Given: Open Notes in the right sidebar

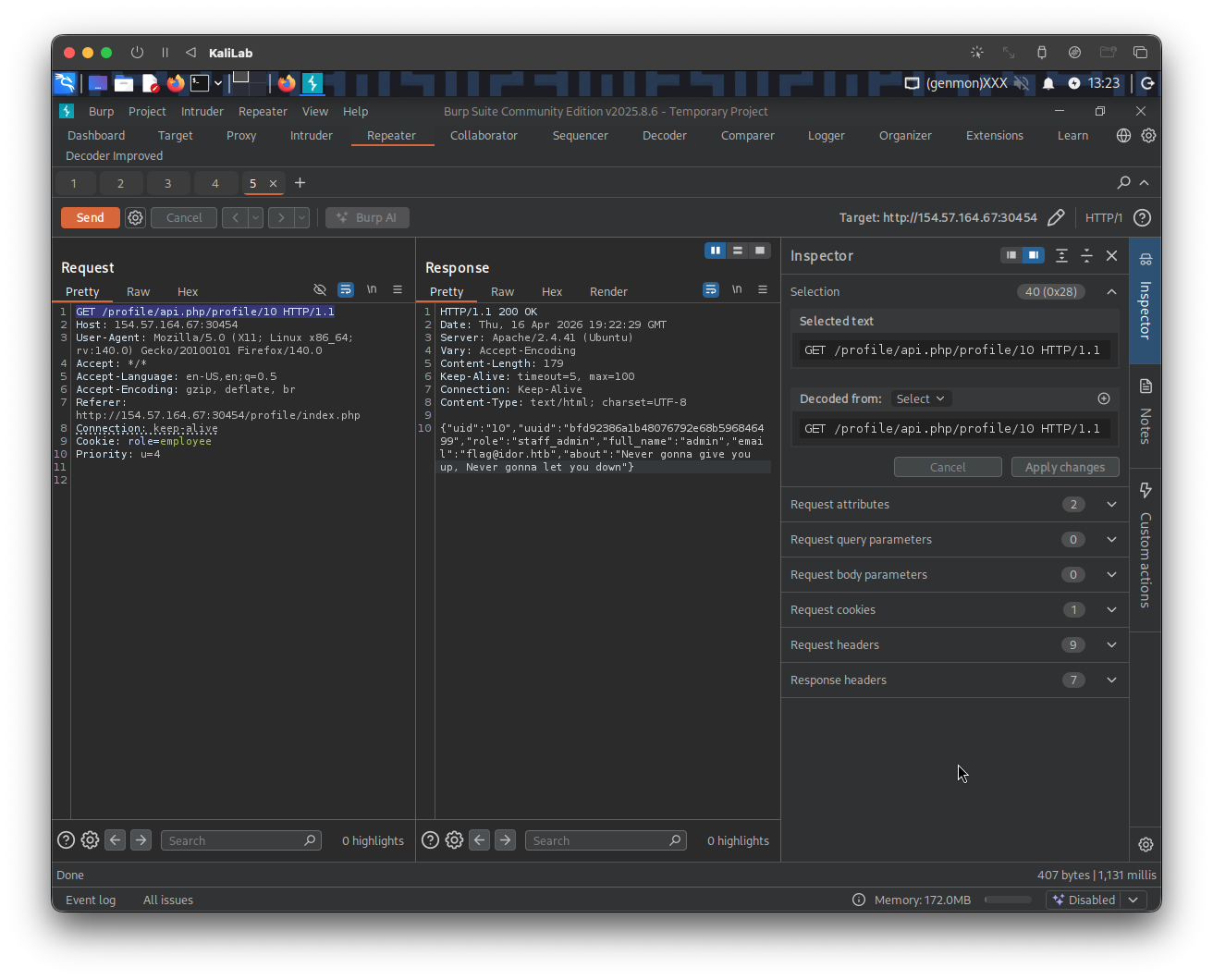Looking at the screenshot, I should [x=1146, y=411].
